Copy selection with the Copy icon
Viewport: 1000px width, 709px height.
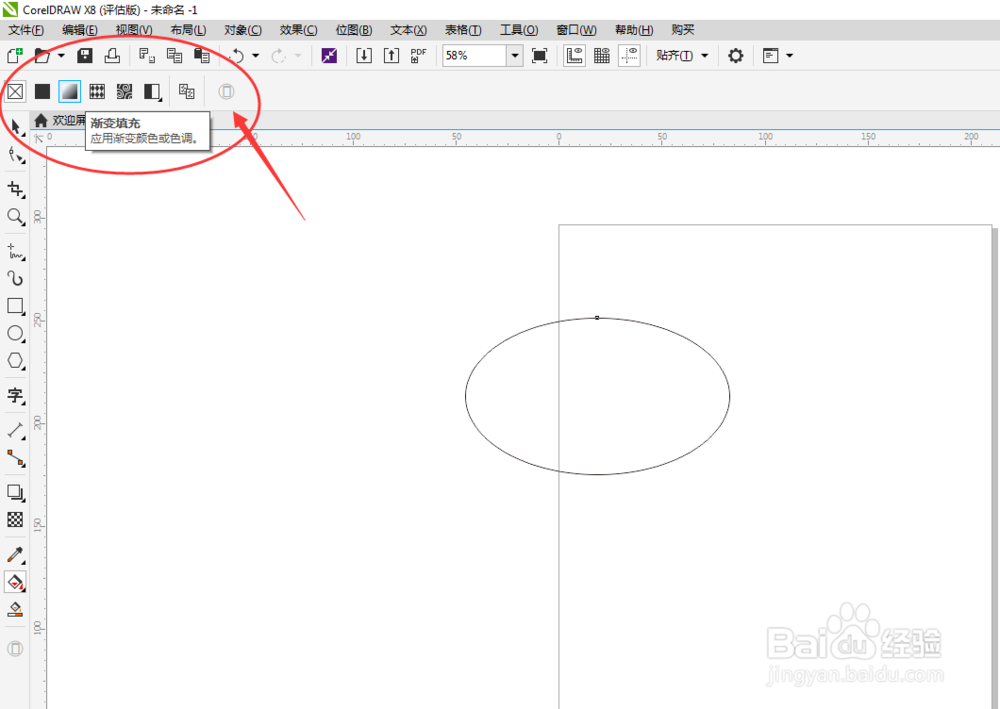pyautogui.click(x=174, y=55)
